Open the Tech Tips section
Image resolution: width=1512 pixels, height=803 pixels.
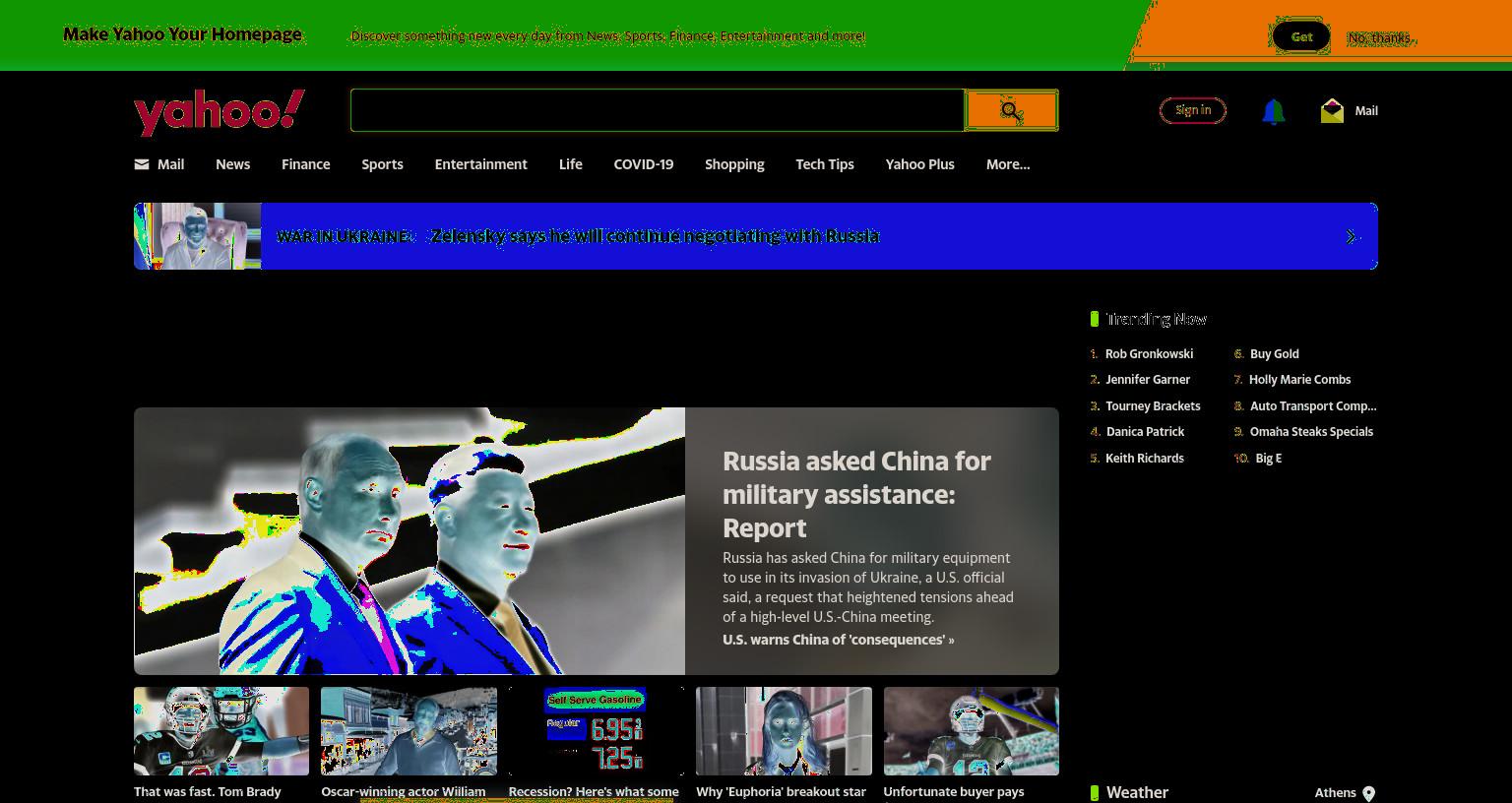tap(825, 164)
